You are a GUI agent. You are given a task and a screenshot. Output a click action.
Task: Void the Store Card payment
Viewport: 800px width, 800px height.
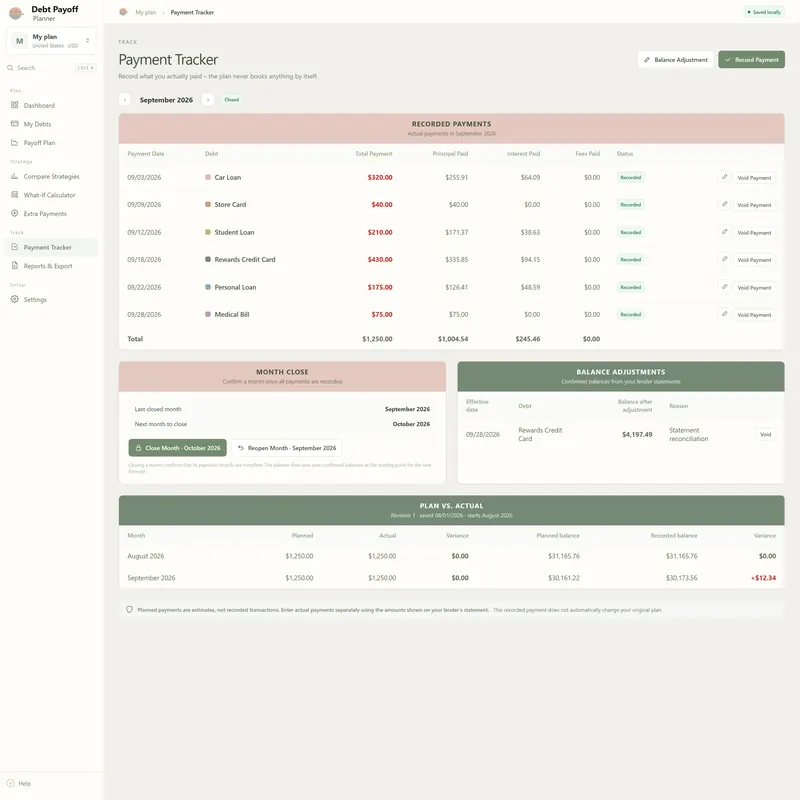coord(754,205)
